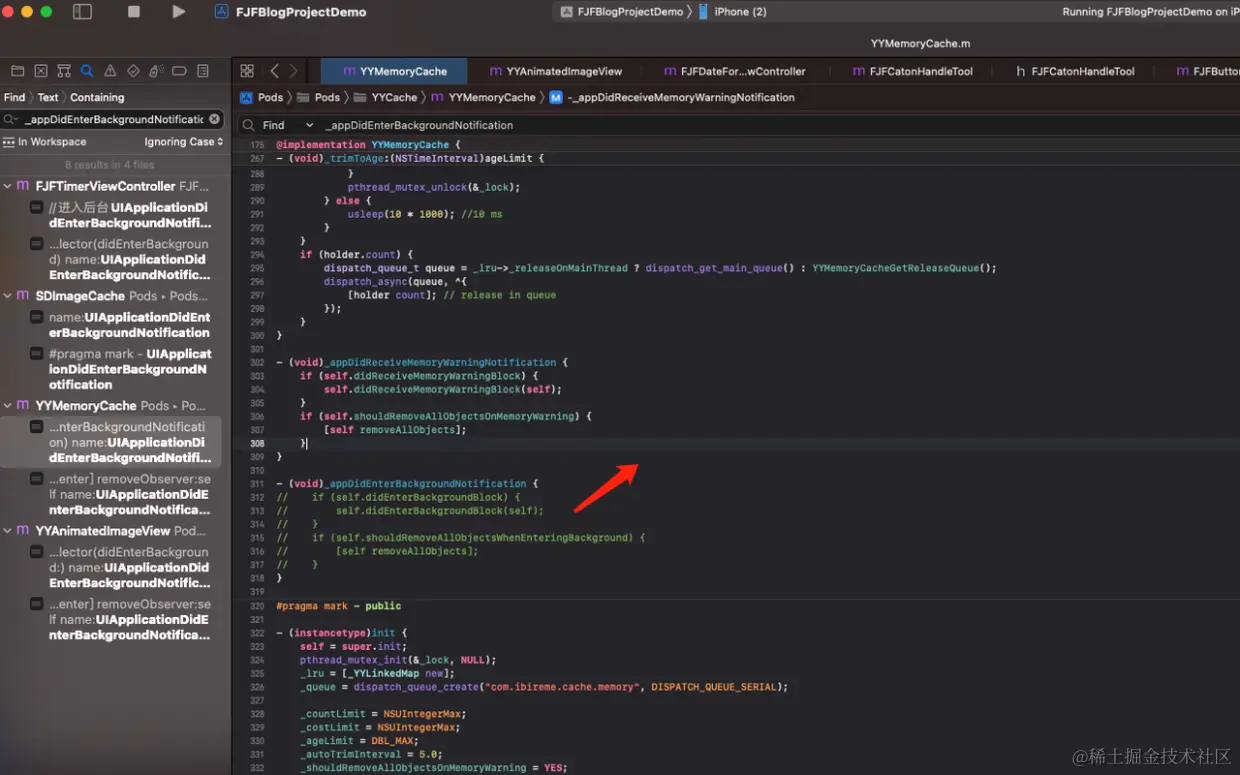Click the Containing match selector
Viewport: 1240px width, 775px height.
tap(97, 97)
